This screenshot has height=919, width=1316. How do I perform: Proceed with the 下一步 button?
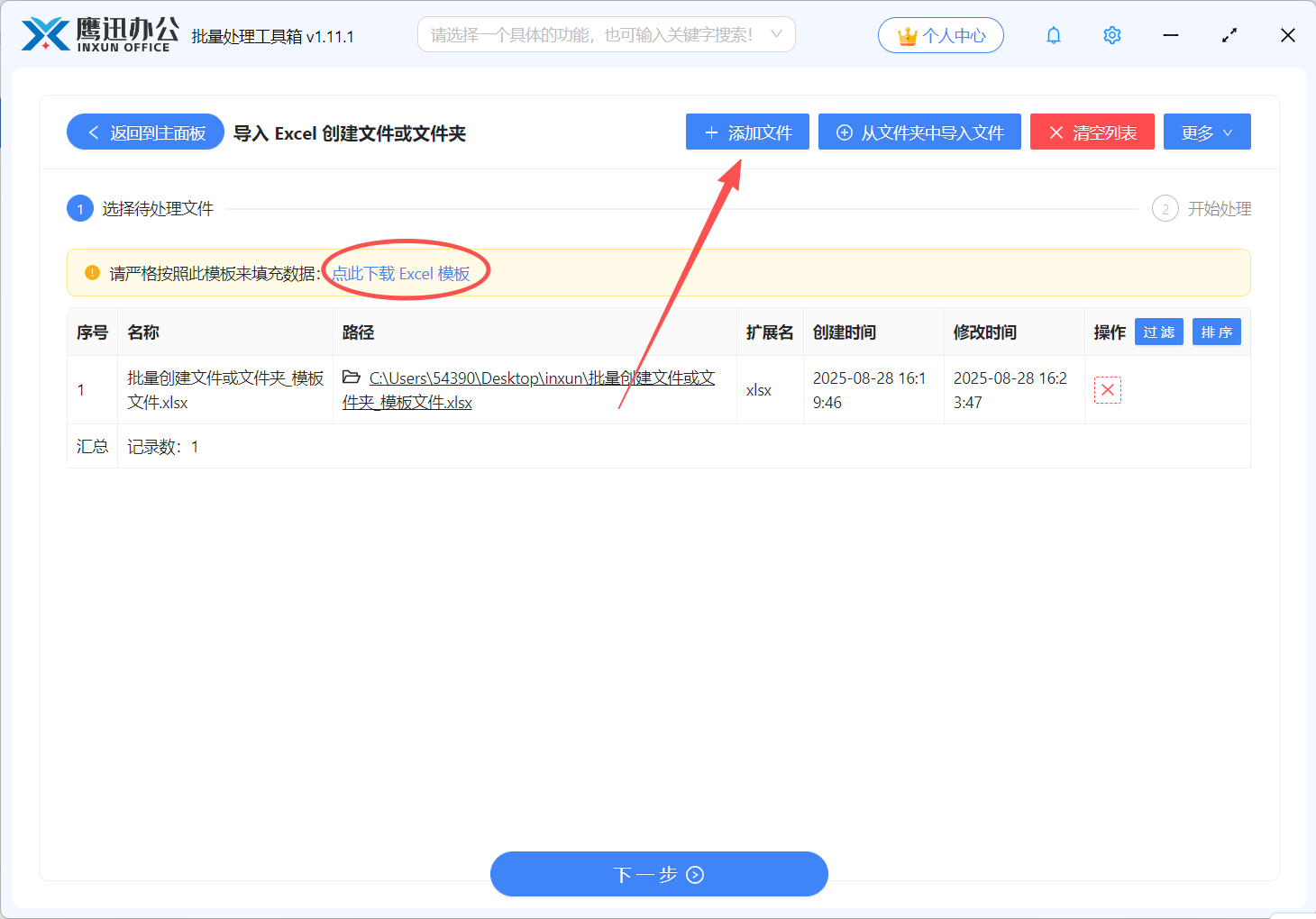click(659, 874)
